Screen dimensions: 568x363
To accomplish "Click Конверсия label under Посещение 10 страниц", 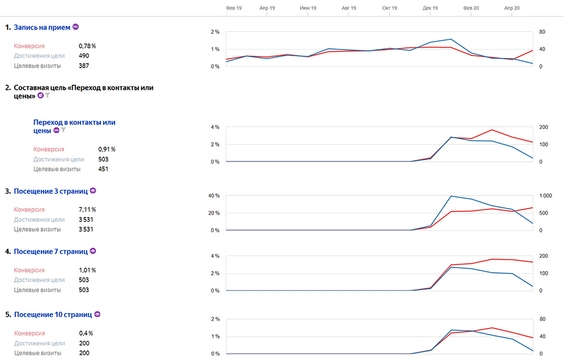I will (29, 333).
